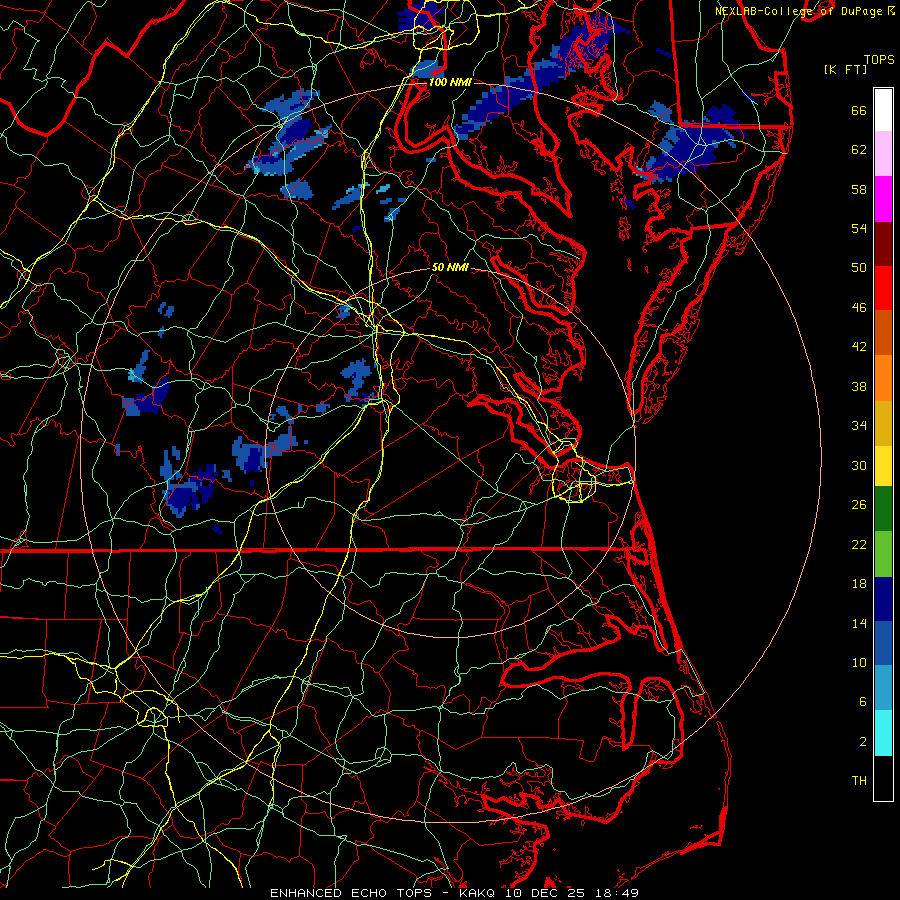Click the 100 NMI range ring label
The height and width of the screenshot is (900, 900).
pos(450,82)
